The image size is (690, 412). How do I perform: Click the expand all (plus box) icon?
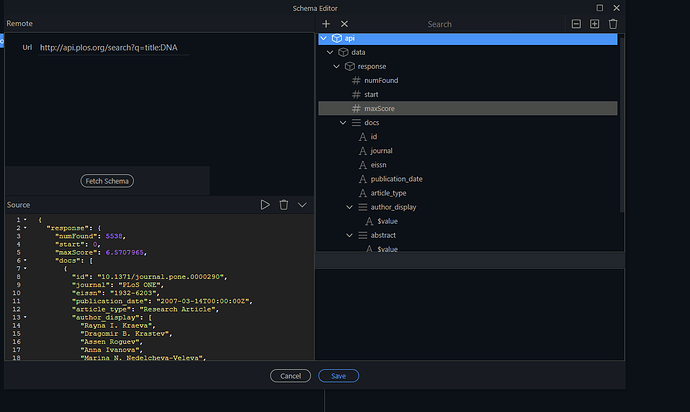(x=595, y=24)
